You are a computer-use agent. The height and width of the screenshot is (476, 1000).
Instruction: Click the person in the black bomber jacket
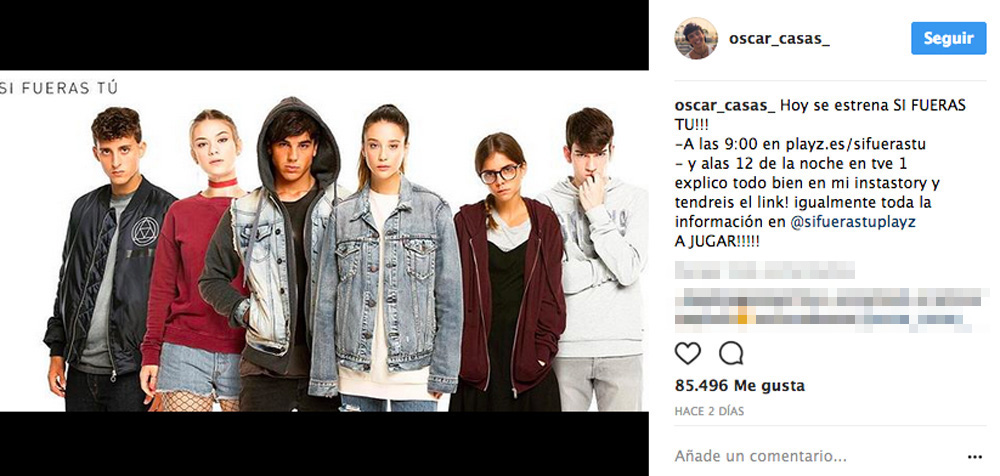point(108,262)
